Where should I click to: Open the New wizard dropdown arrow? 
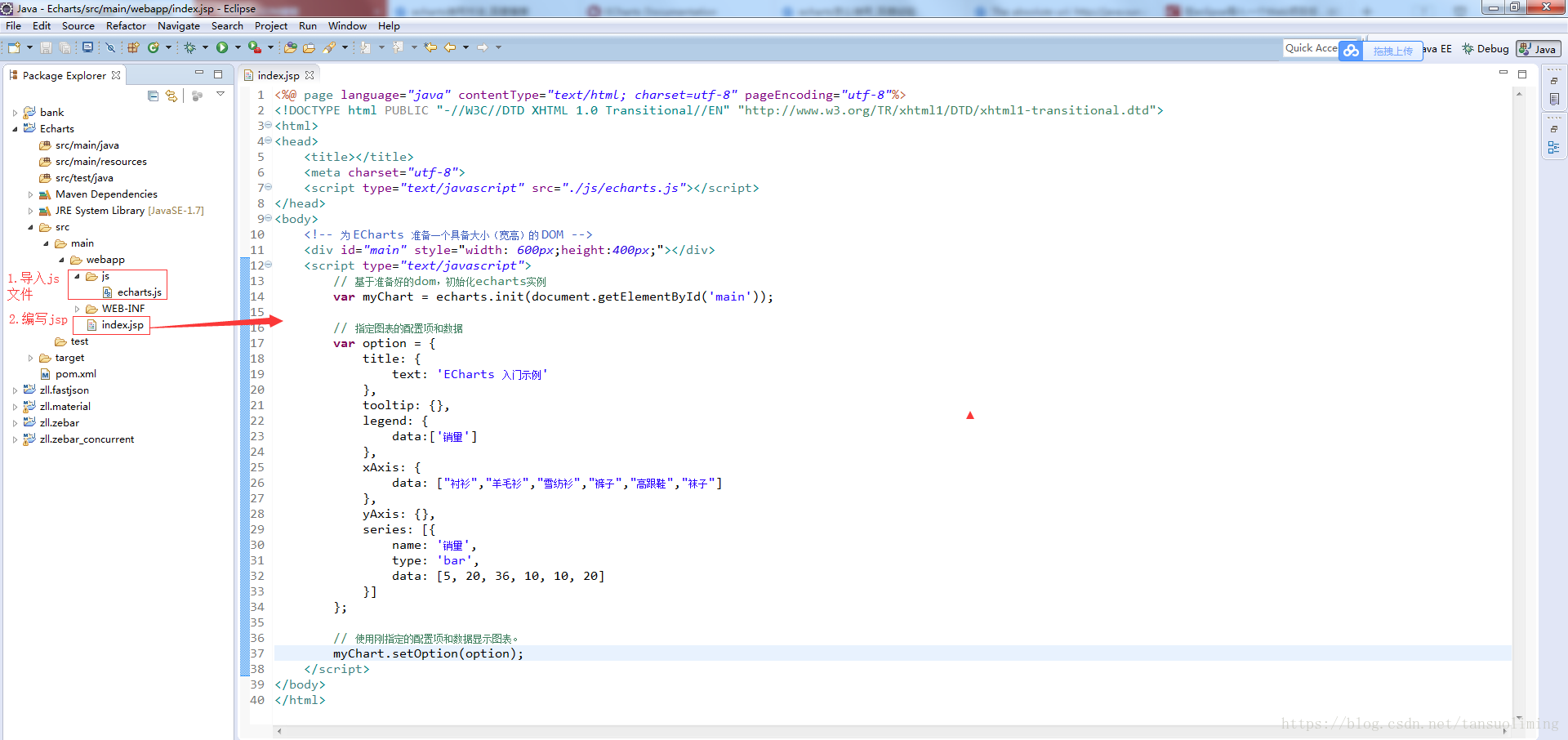pyautogui.click(x=29, y=48)
